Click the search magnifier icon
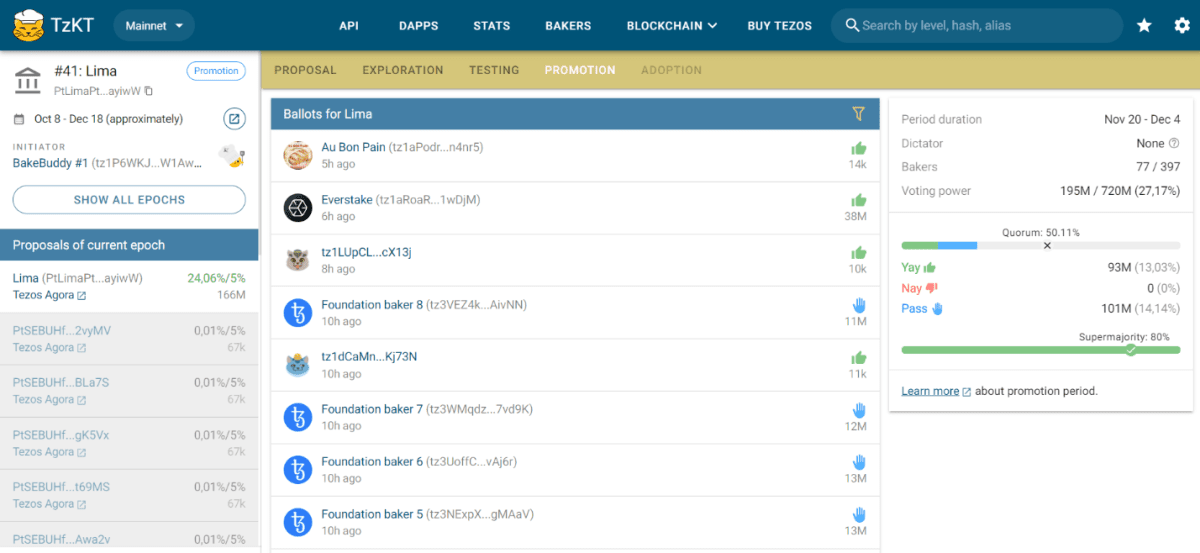Image resolution: width=1200 pixels, height=553 pixels. (852, 25)
